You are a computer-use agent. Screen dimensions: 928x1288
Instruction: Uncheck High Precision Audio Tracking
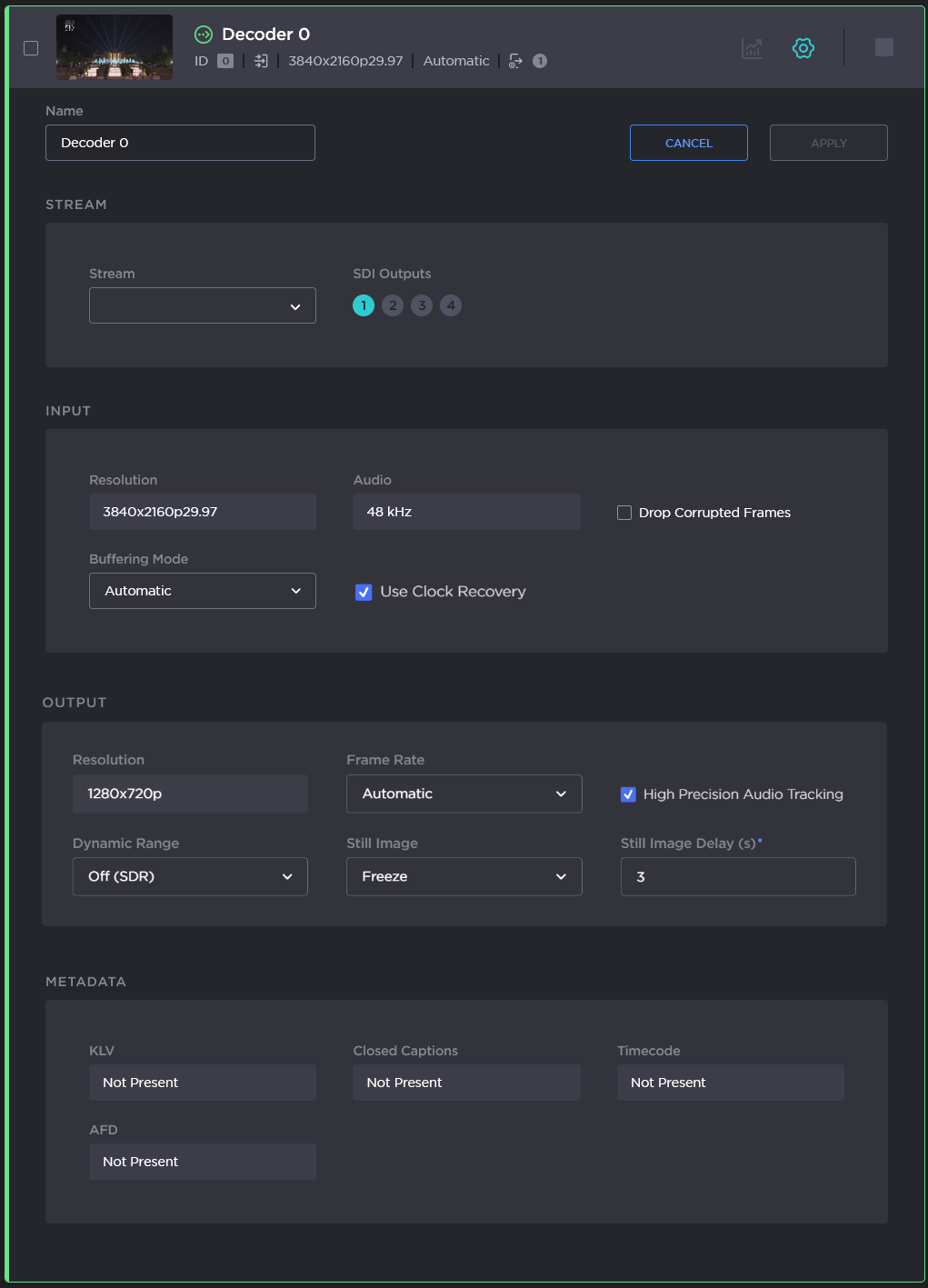point(627,794)
